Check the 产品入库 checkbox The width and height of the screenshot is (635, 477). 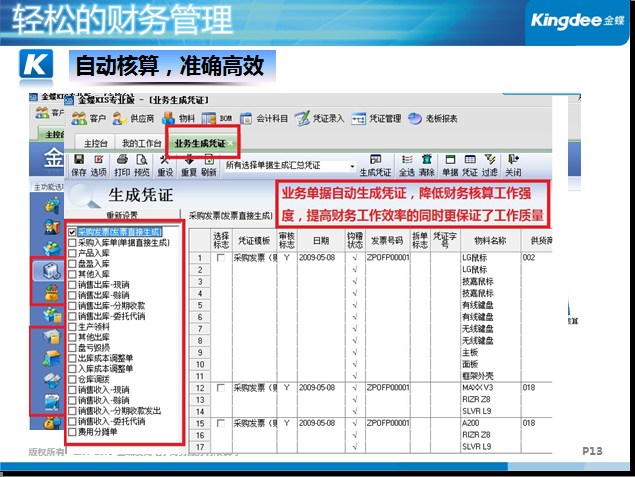coord(72,253)
